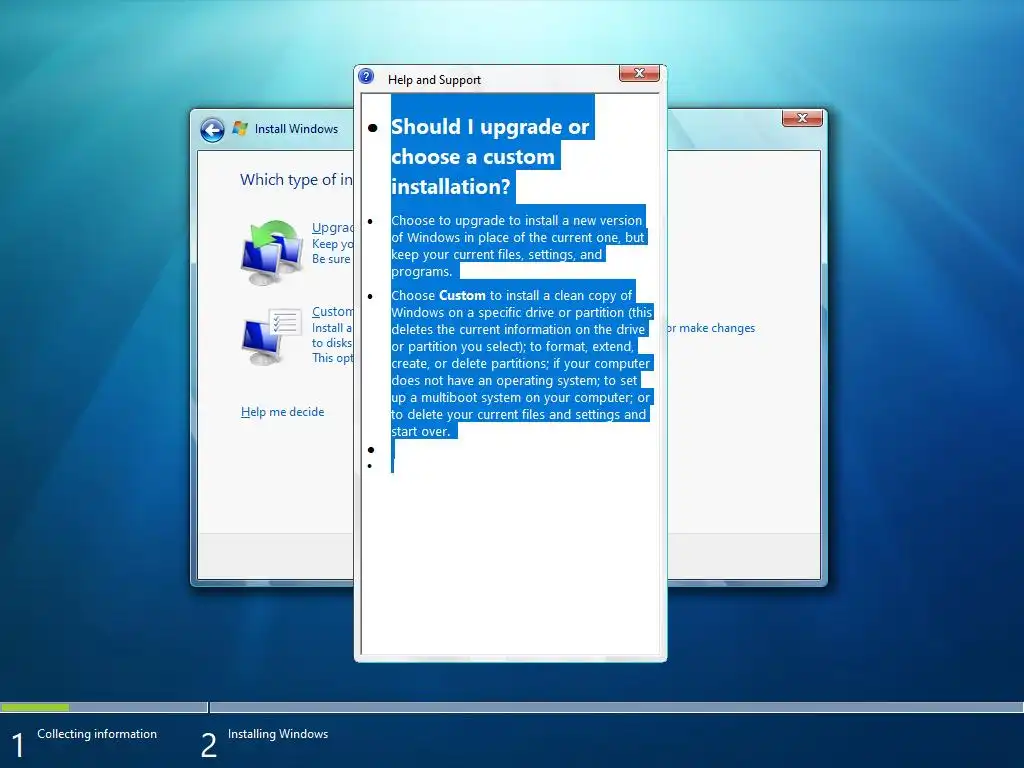The width and height of the screenshot is (1024, 768).
Task: Click the heading 'Should I upgrade or'
Action: 490,127
